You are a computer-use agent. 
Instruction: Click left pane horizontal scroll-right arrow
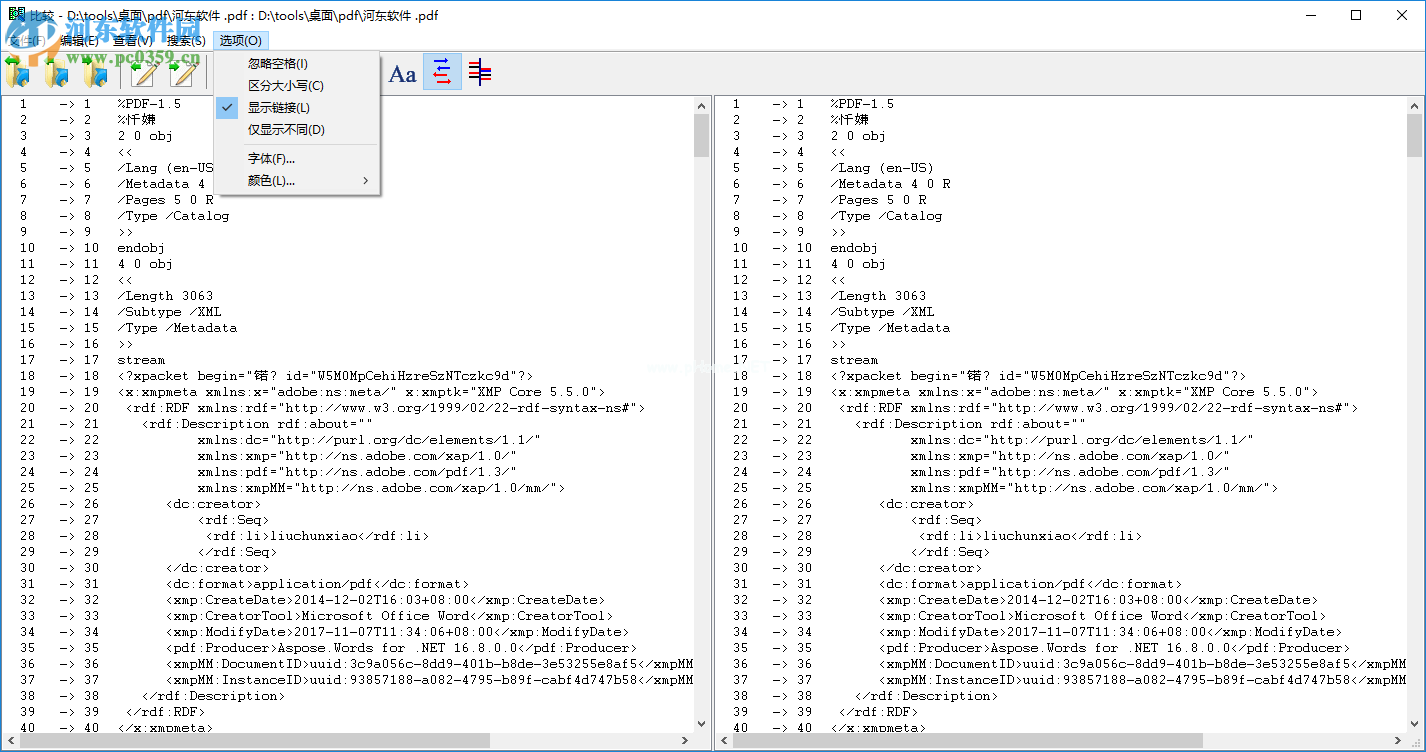click(685, 741)
